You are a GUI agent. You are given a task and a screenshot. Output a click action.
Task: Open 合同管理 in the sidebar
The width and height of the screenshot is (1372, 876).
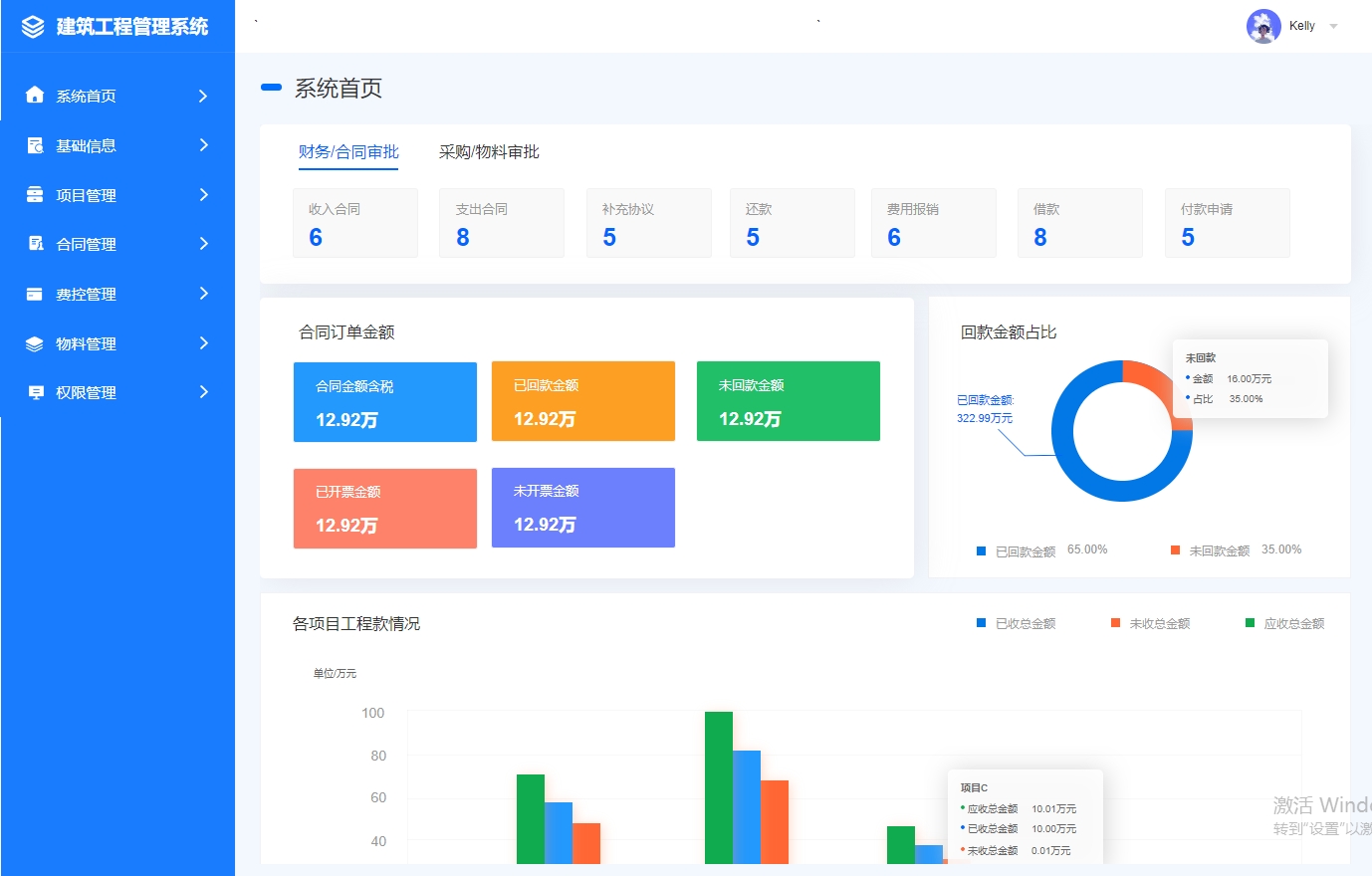pyautogui.click(x=117, y=244)
